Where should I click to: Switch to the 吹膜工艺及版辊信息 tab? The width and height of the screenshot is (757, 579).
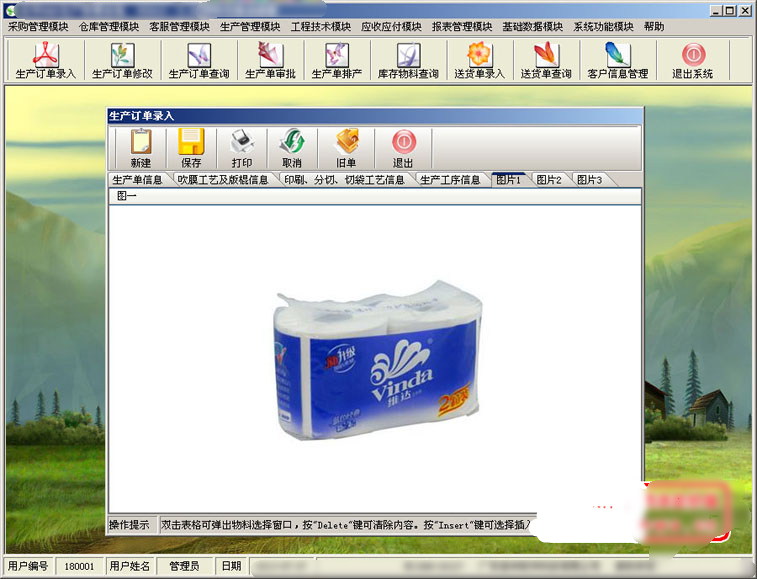click(223, 180)
